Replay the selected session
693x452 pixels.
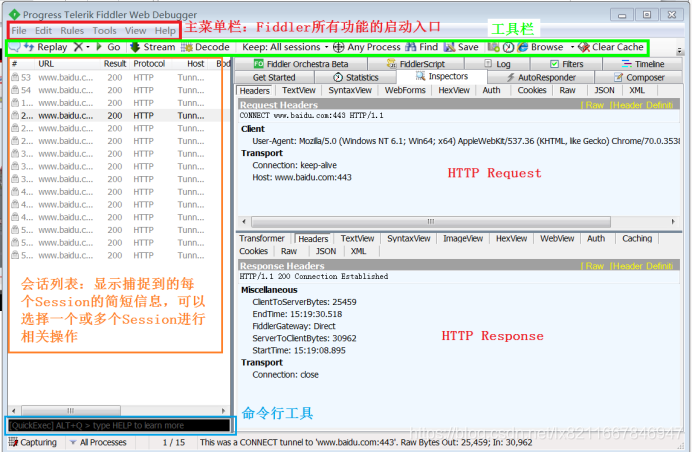click(46, 47)
